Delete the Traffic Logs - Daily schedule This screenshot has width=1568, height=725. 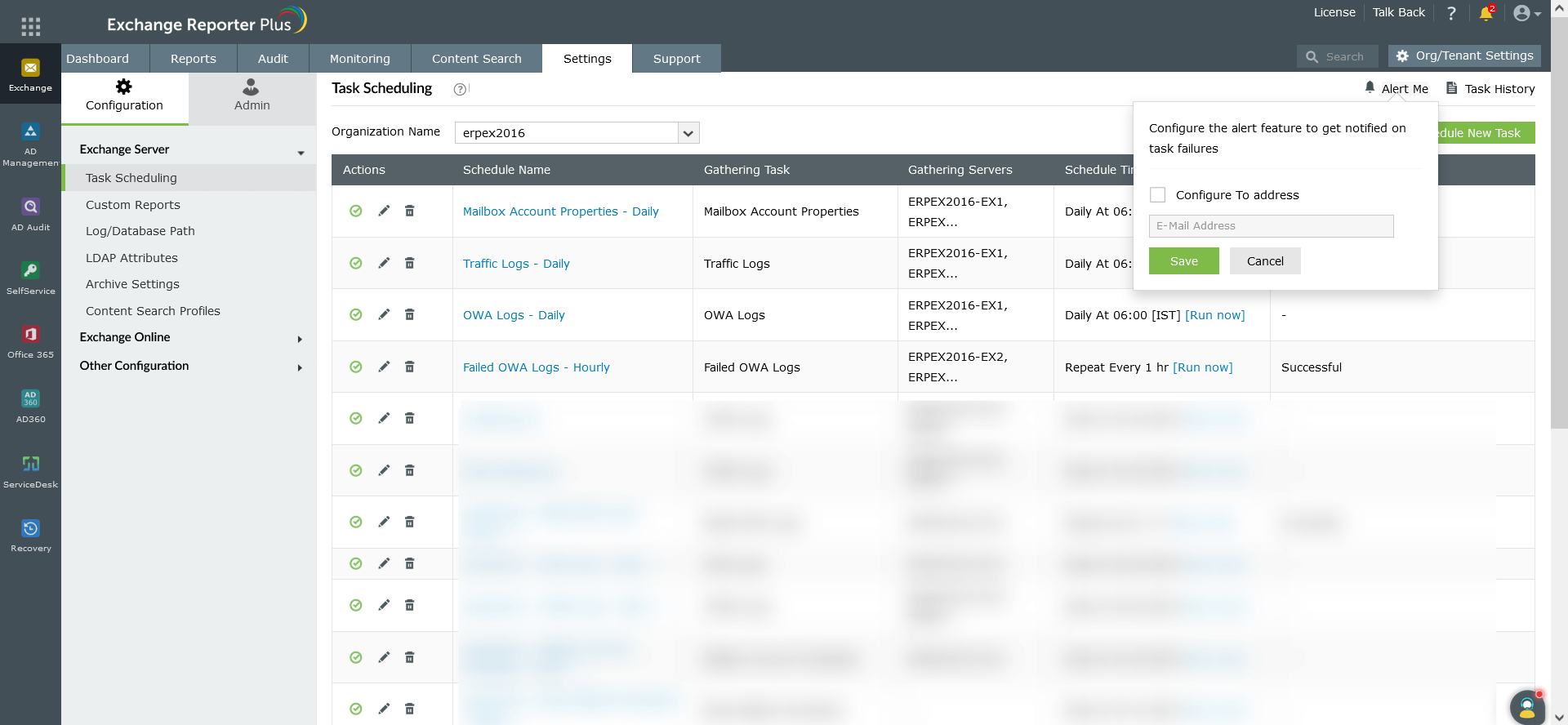click(x=410, y=263)
